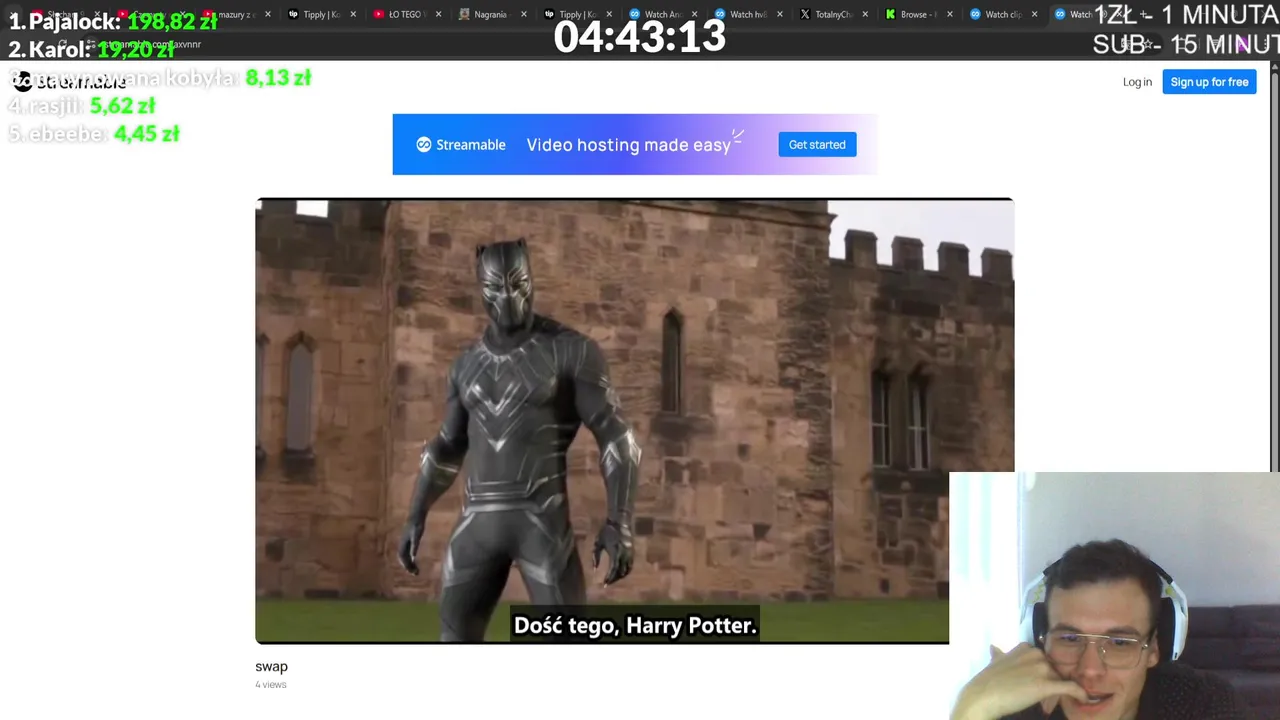1280x720 pixels.
Task: Switch to the Kick 'Browse' tab
Action: pyautogui.click(x=917, y=15)
